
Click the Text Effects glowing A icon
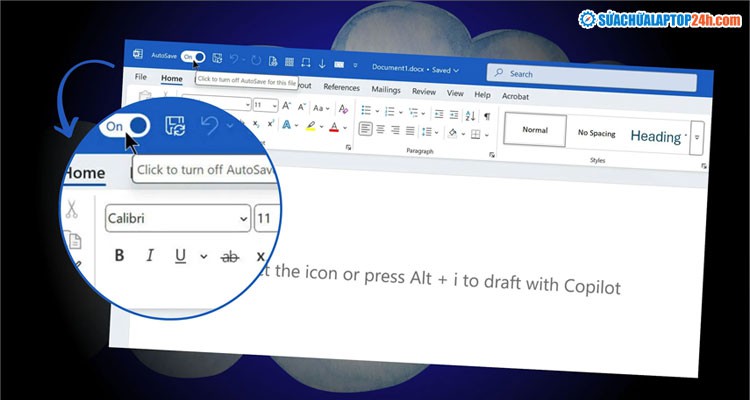(x=286, y=127)
